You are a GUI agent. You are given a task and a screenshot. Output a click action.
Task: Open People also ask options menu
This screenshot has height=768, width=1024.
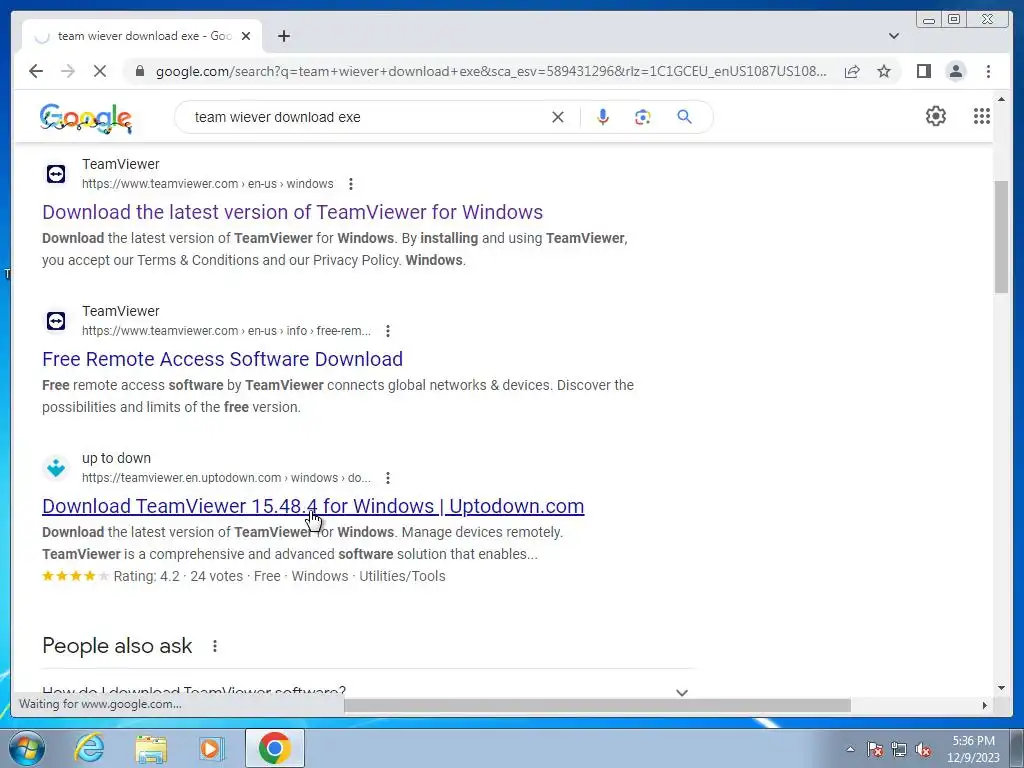tap(215, 647)
